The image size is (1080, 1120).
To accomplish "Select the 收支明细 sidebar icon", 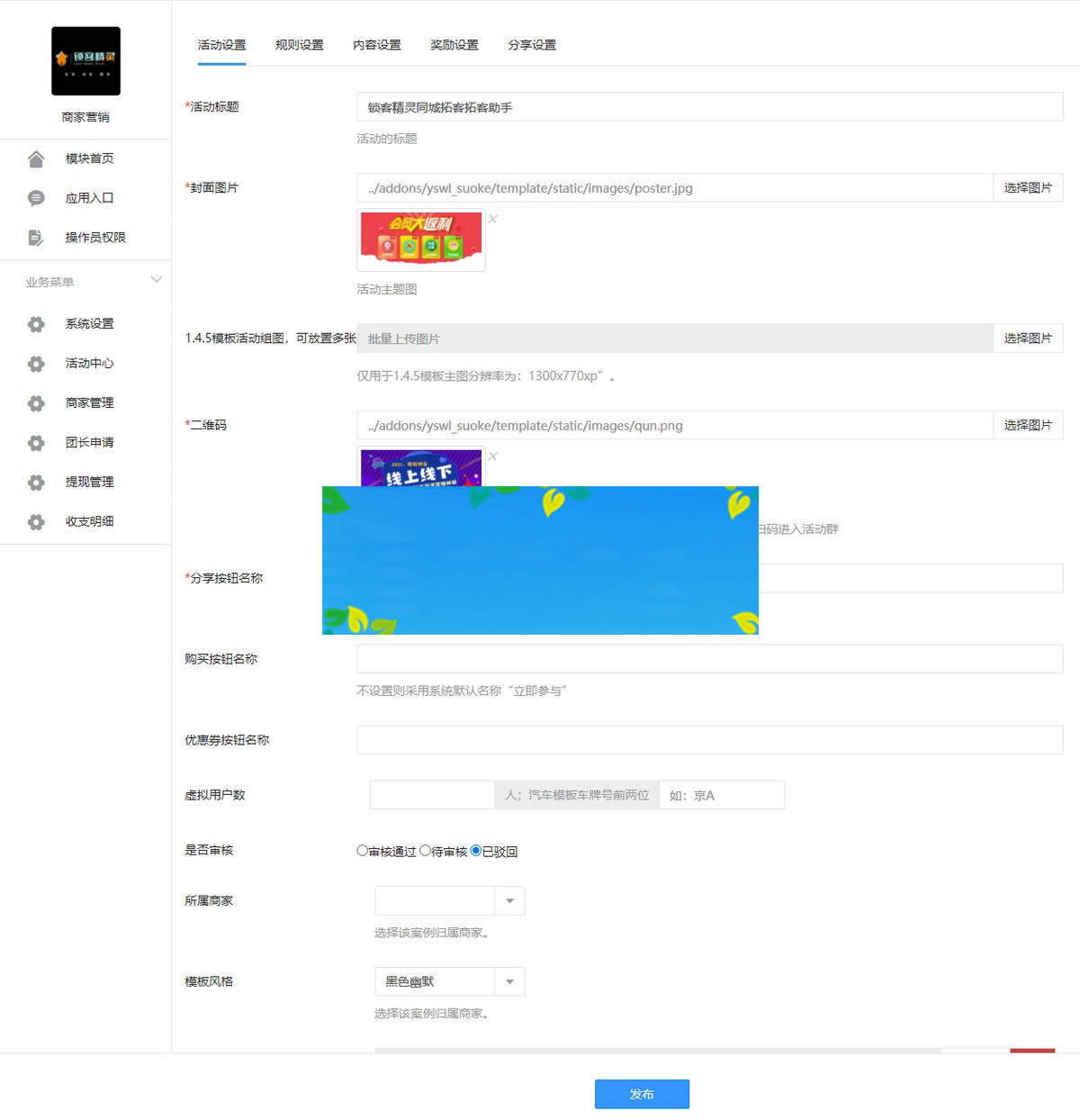I will [x=36, y=521].
